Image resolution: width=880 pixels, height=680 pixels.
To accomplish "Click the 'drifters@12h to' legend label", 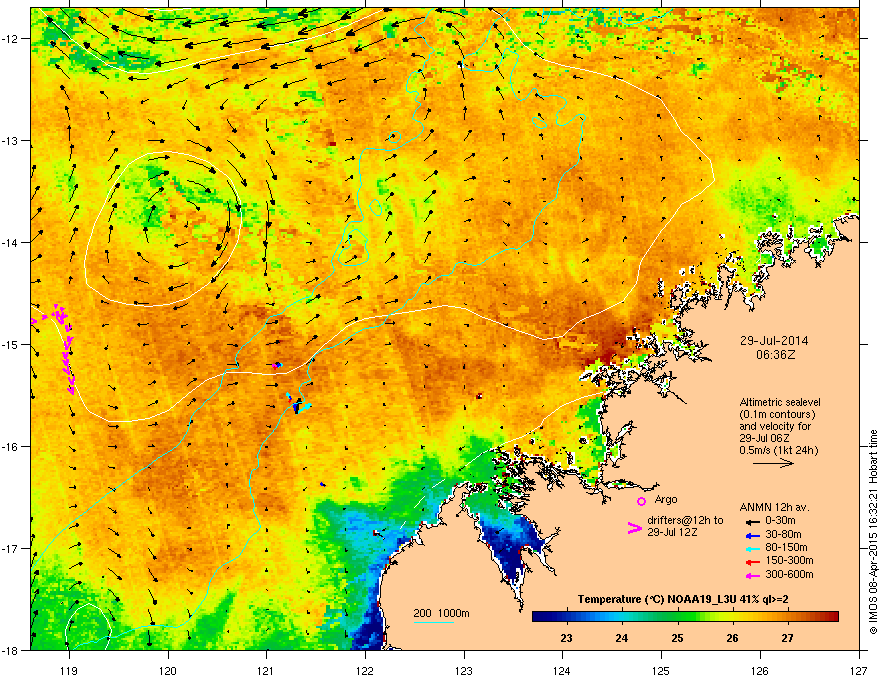I will coord(685,520).
